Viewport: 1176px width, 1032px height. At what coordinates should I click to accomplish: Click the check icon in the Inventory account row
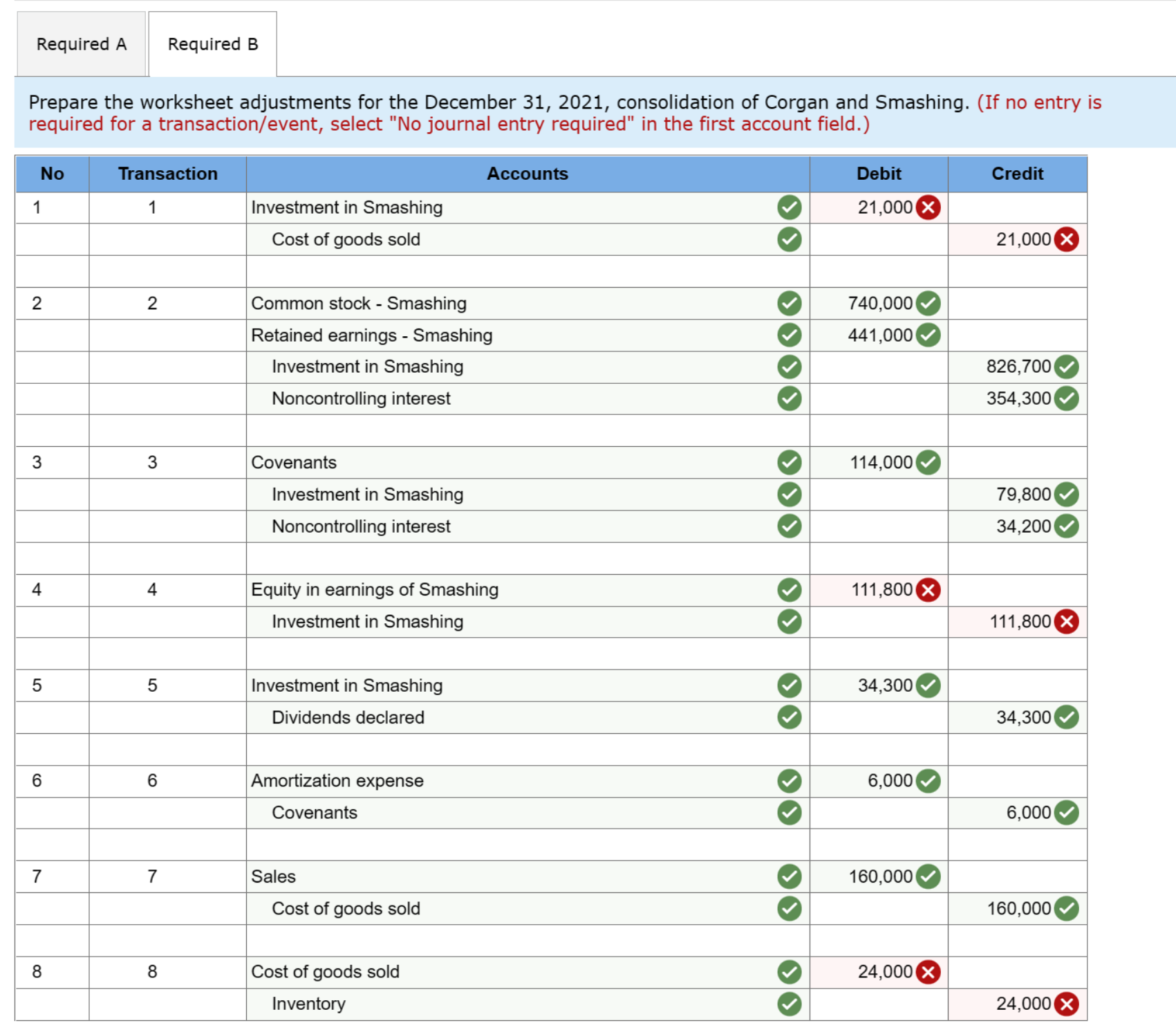(790, 1004)
